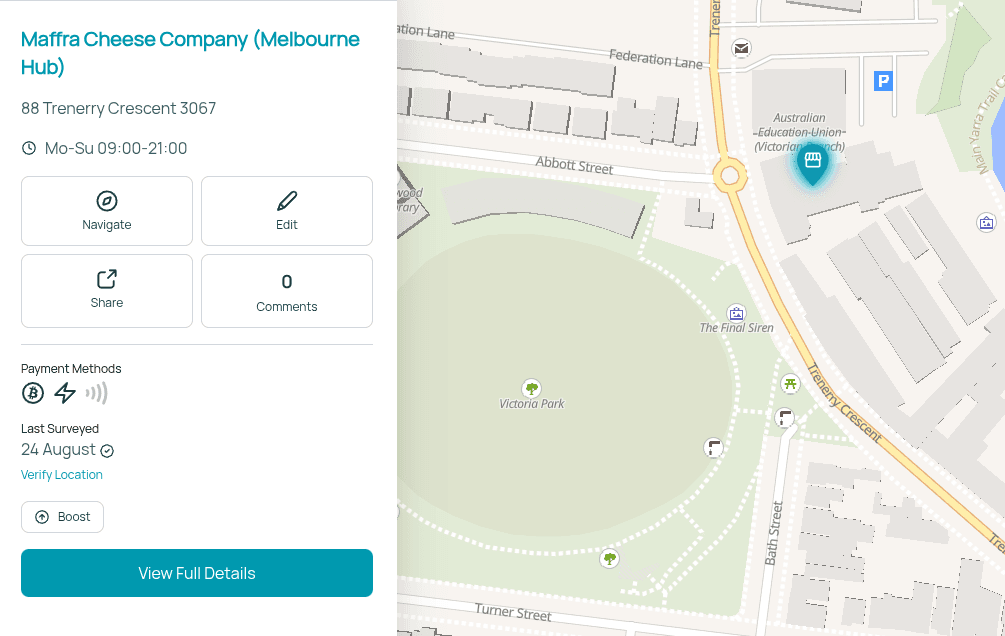Click the drinking fountain icon near Bath Street
Viewport: 1005px width, 636px height.
point(785,418)
